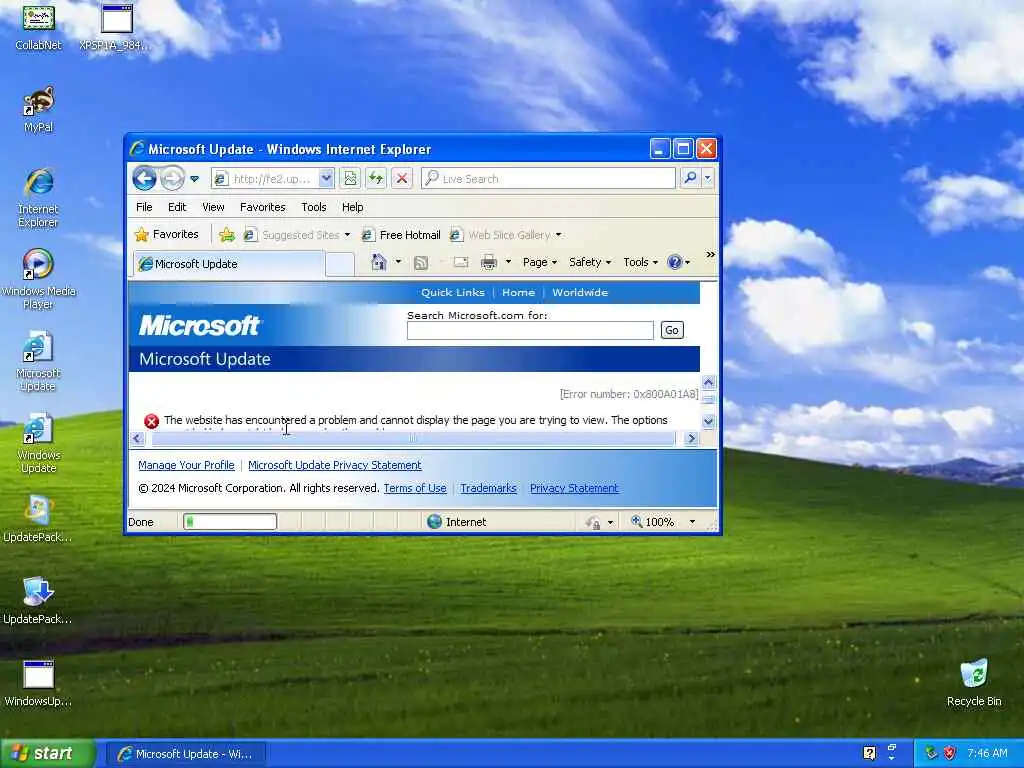Screen dimensions: 1024x768
Task: Open the View menu
Action: 213,207
